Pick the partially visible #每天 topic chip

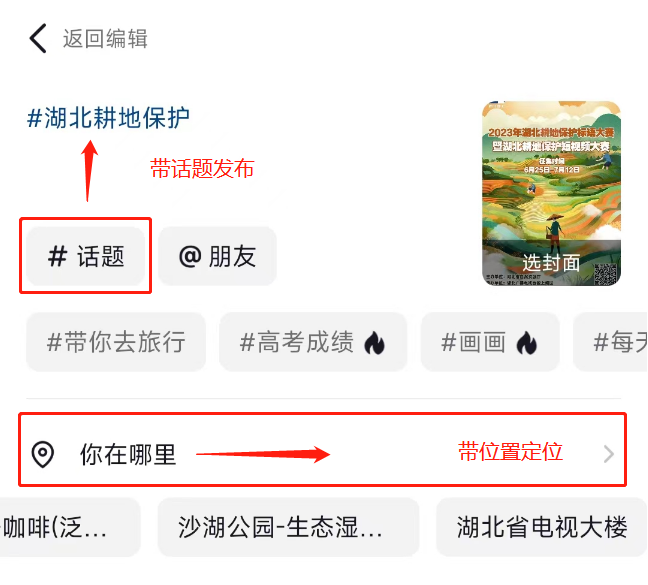pyautogui.click(x=611, y=342)
